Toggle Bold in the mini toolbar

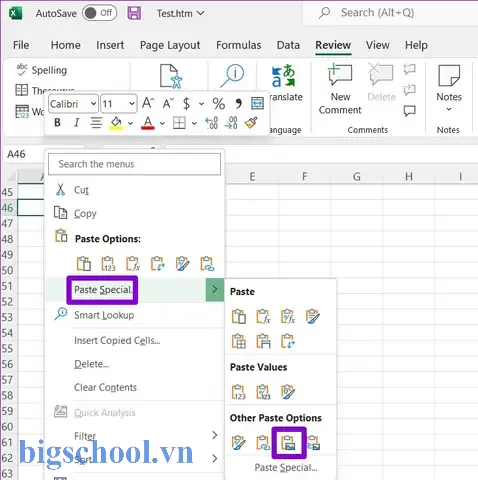(57, 123)
